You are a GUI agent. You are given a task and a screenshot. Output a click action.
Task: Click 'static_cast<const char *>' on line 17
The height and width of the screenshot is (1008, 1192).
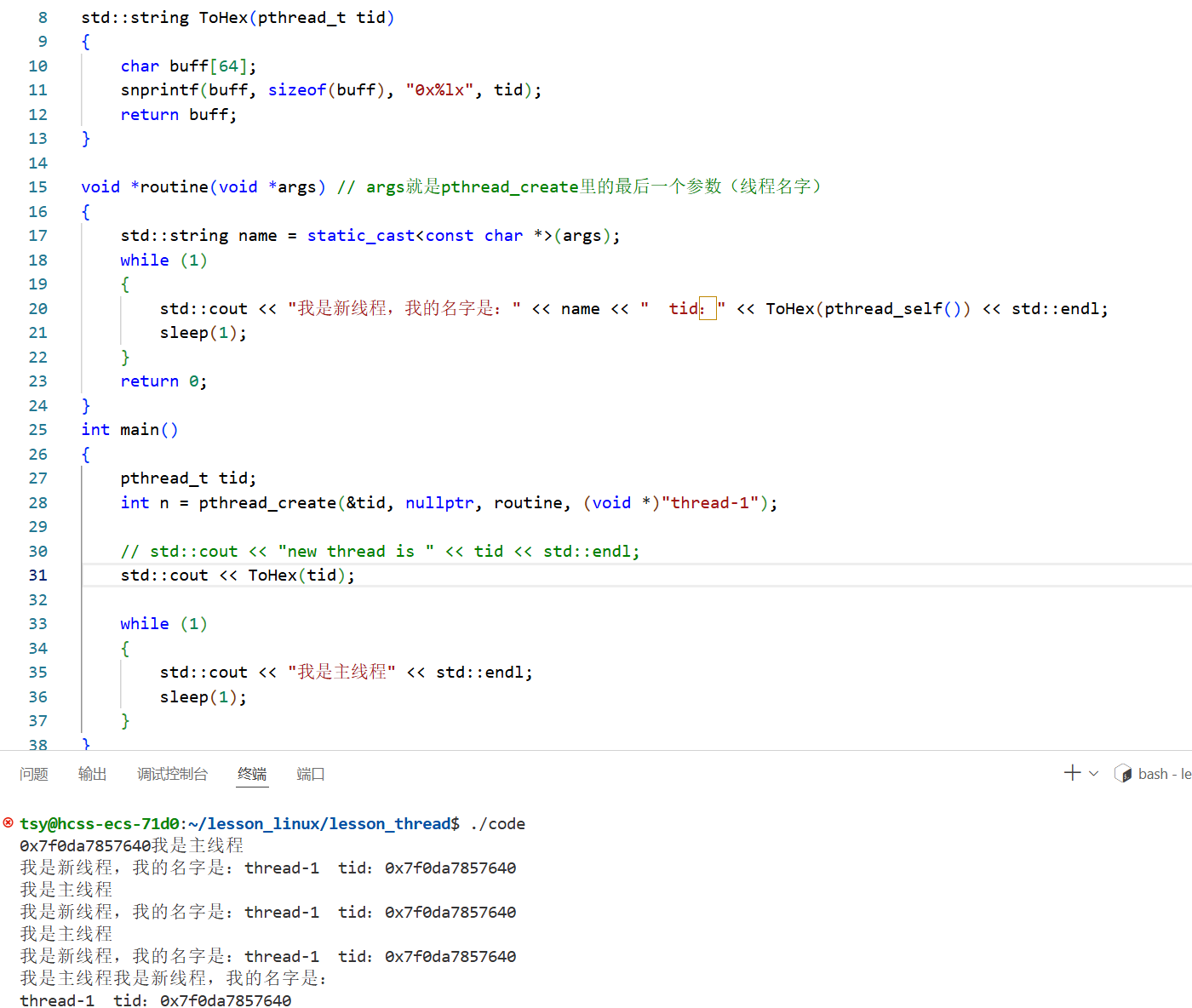pyautogui.click(x=429, y=236)
